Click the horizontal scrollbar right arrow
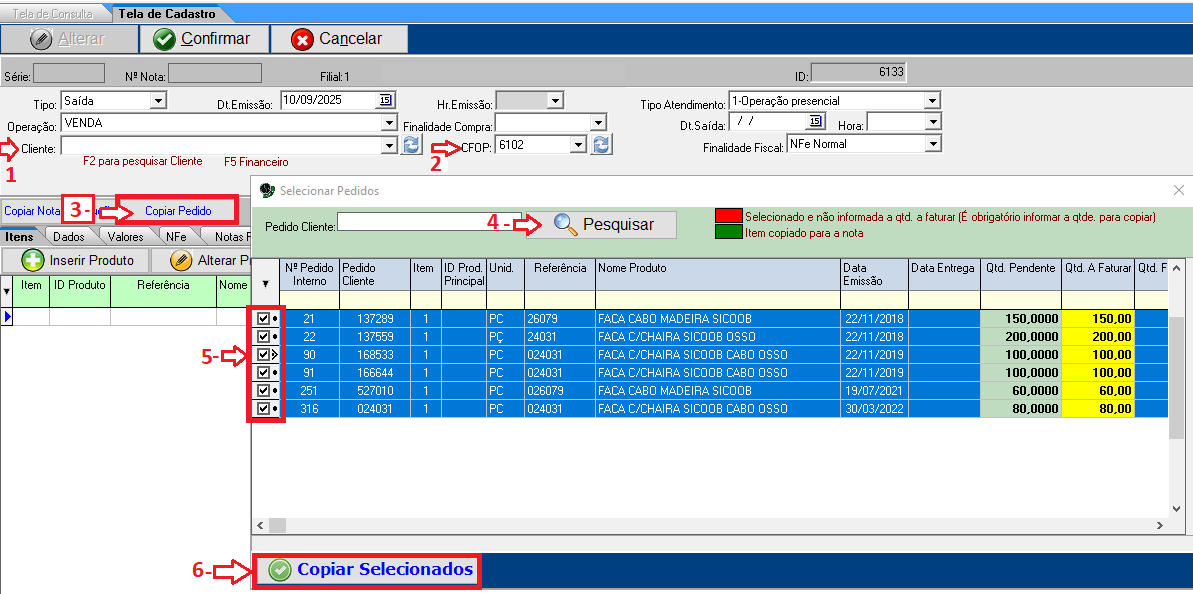Viewport: 1193px width, 594px height. [1160, 526]
